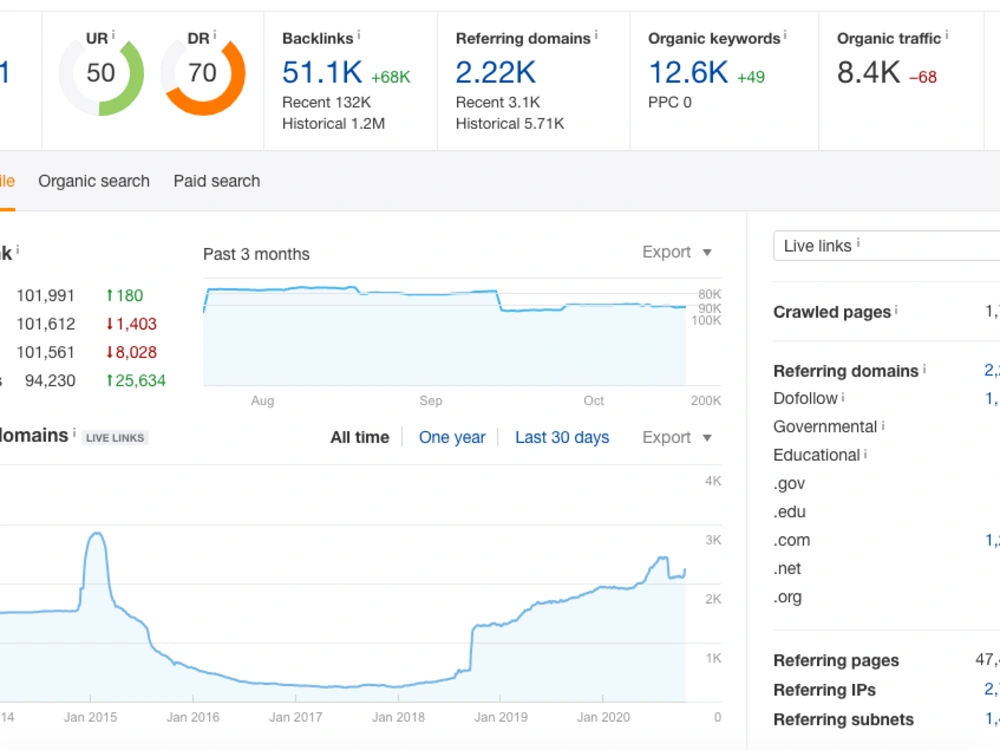
Task: Click the PPC 0 text
Action: point(670,102)
